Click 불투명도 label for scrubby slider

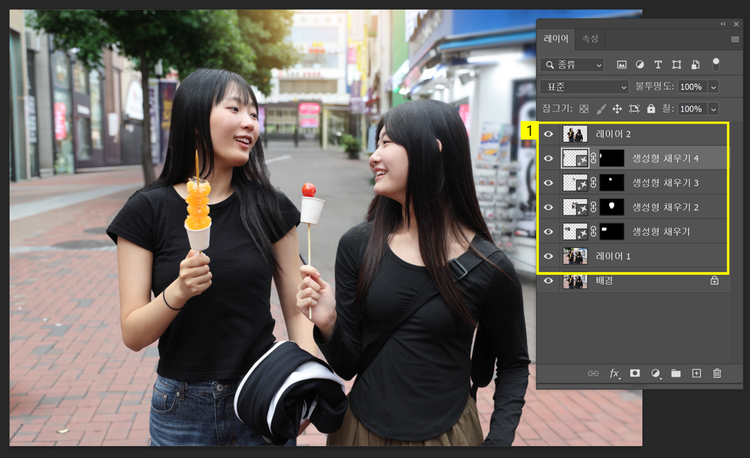pyautogui.click(x=654, y=87)
